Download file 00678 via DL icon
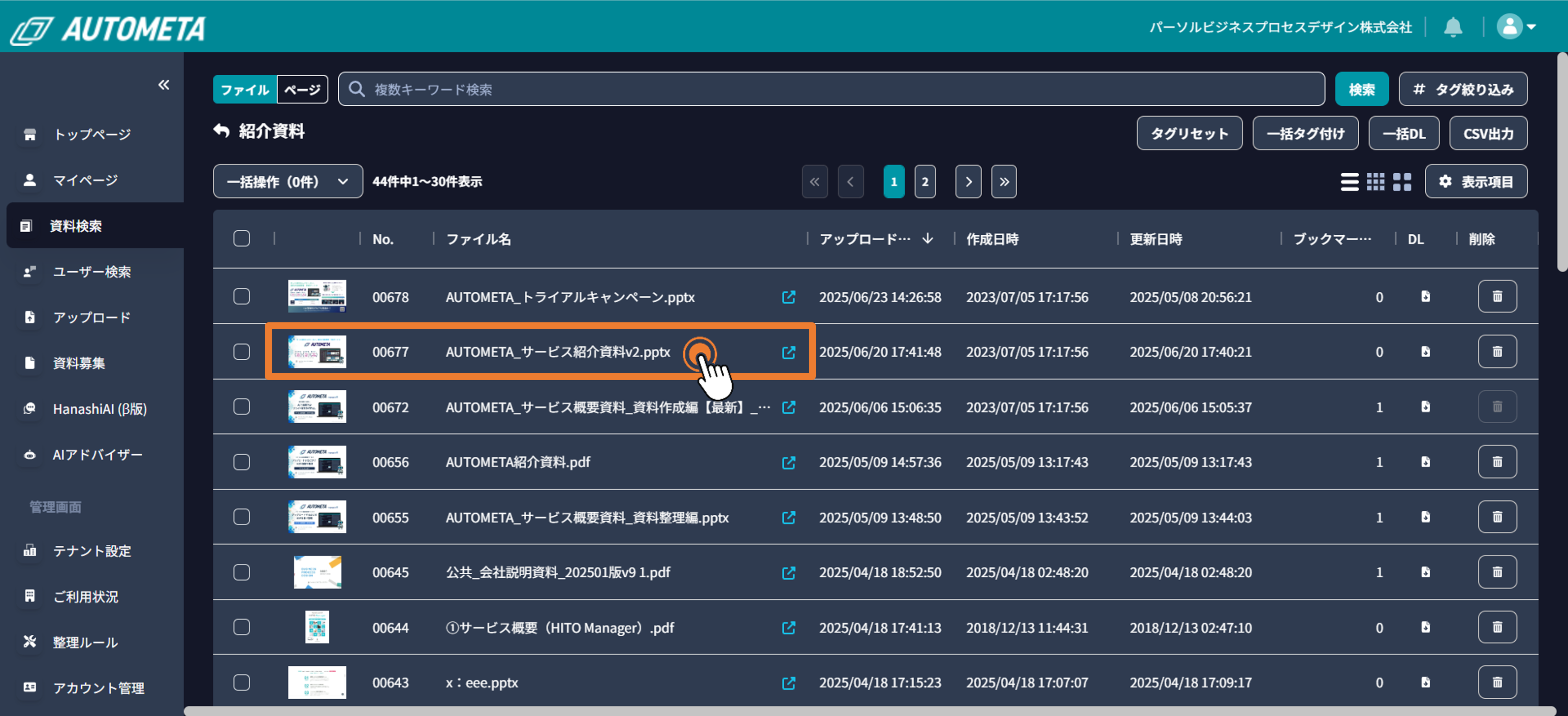 click(x=1426, y=296)
